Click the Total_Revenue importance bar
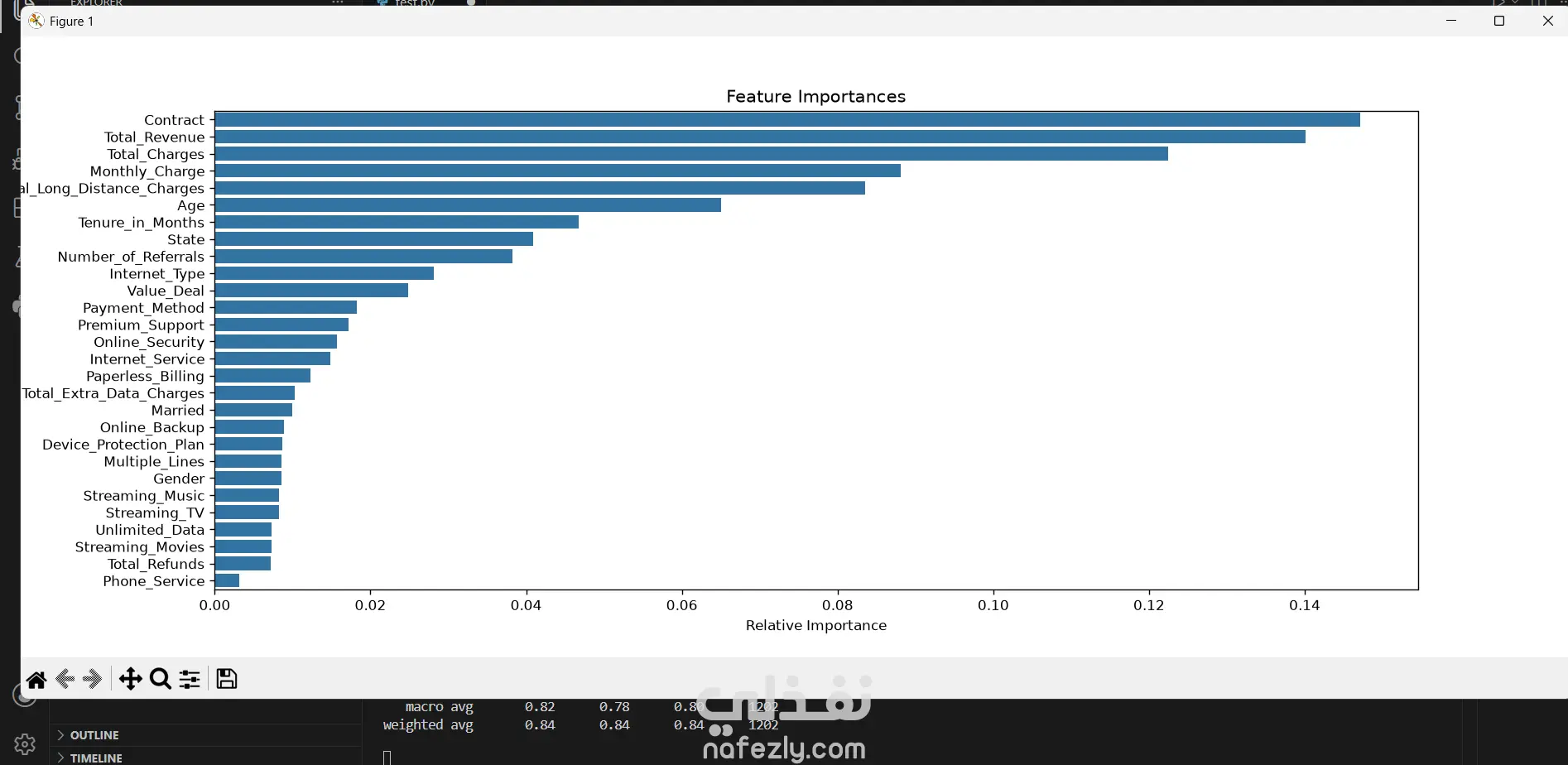 click(x=760, y=137)
